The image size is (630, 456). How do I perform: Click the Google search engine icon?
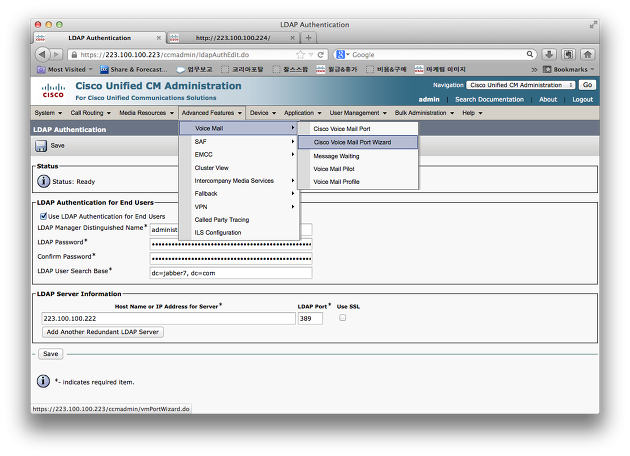(340, 54)
